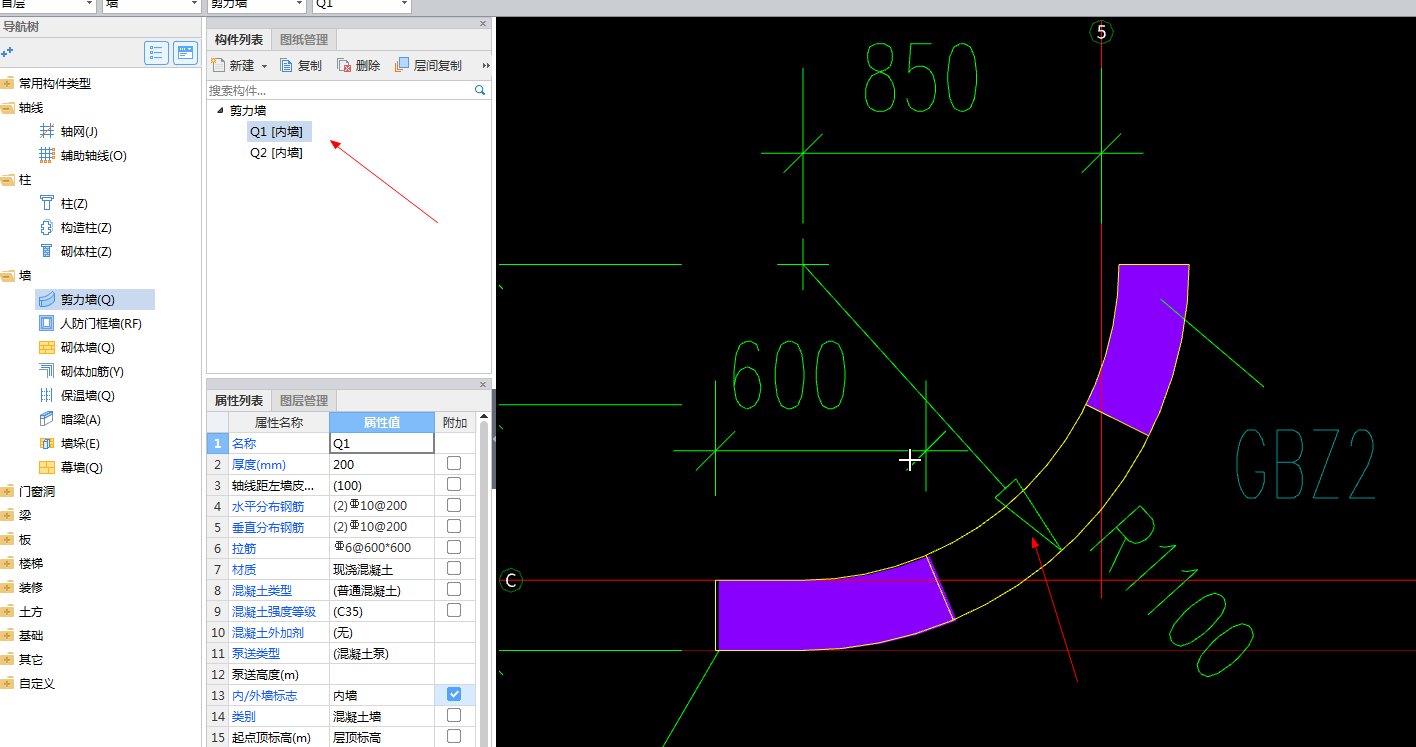Select 幕墙(Q) curtain wall component
Viewport: 1416px width, 747px height.
click(x=81, y=467)
